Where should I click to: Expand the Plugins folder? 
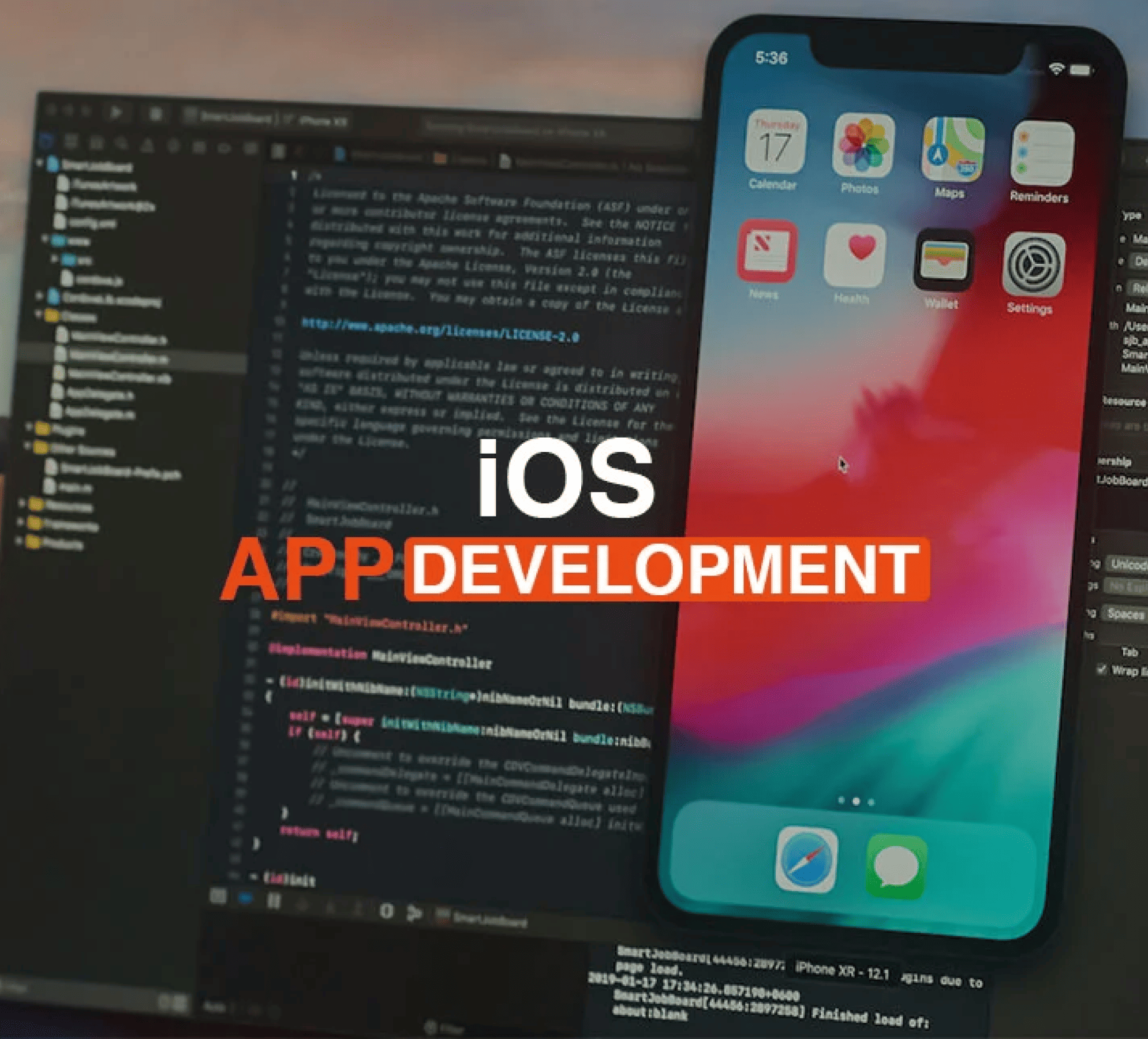(x=28, y=427)
